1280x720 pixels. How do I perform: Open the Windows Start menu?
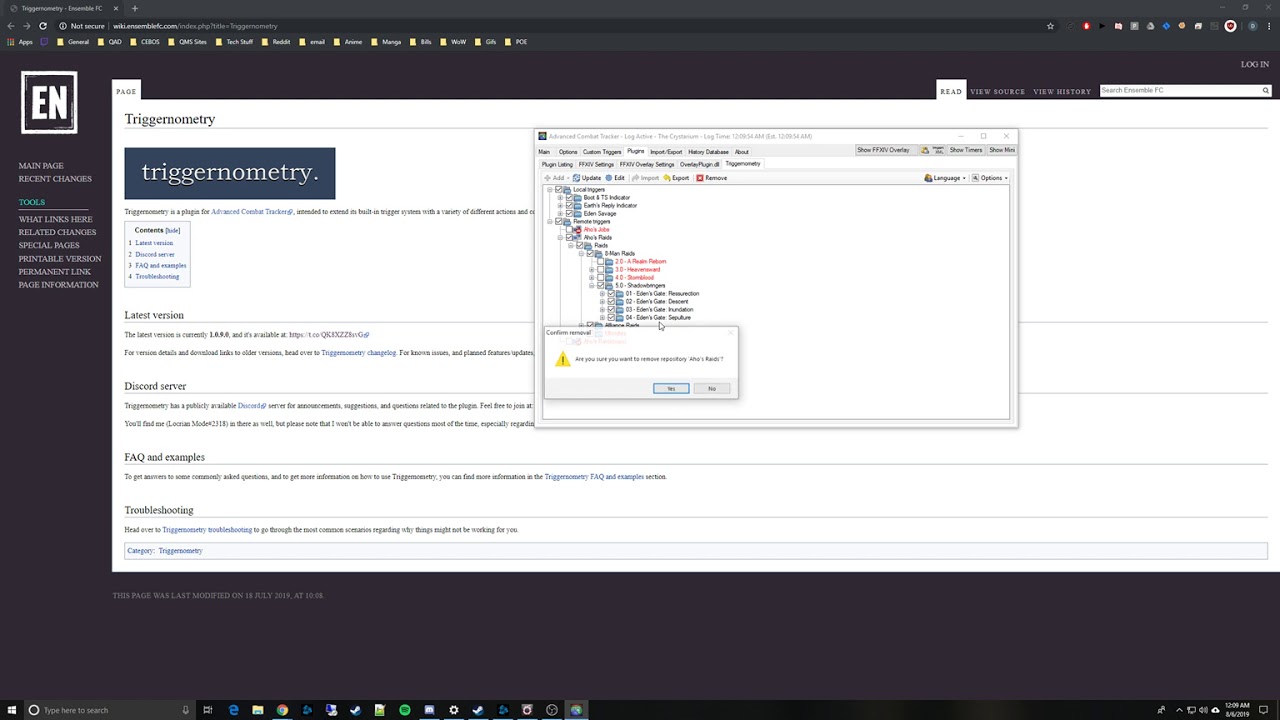(x=12, y=710)
